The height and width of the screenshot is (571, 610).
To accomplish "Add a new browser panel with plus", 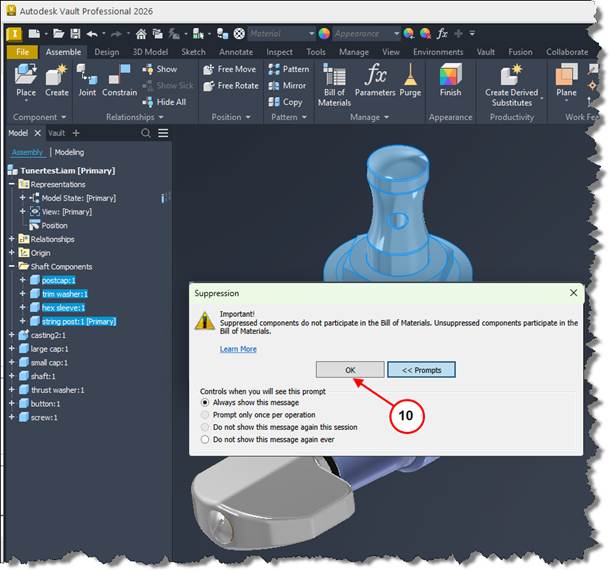I will pos(76,133).
